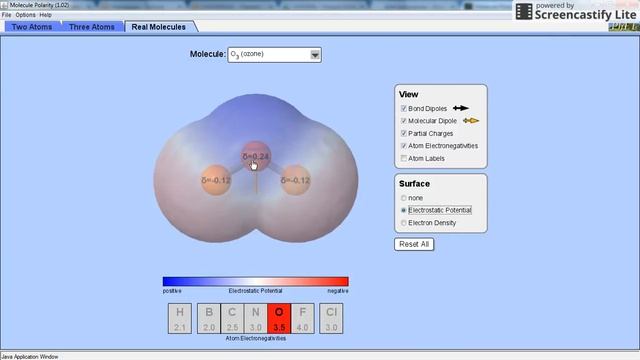
Task: Open the Molecule dropdown arrow
Action: [x=315, y=55]
